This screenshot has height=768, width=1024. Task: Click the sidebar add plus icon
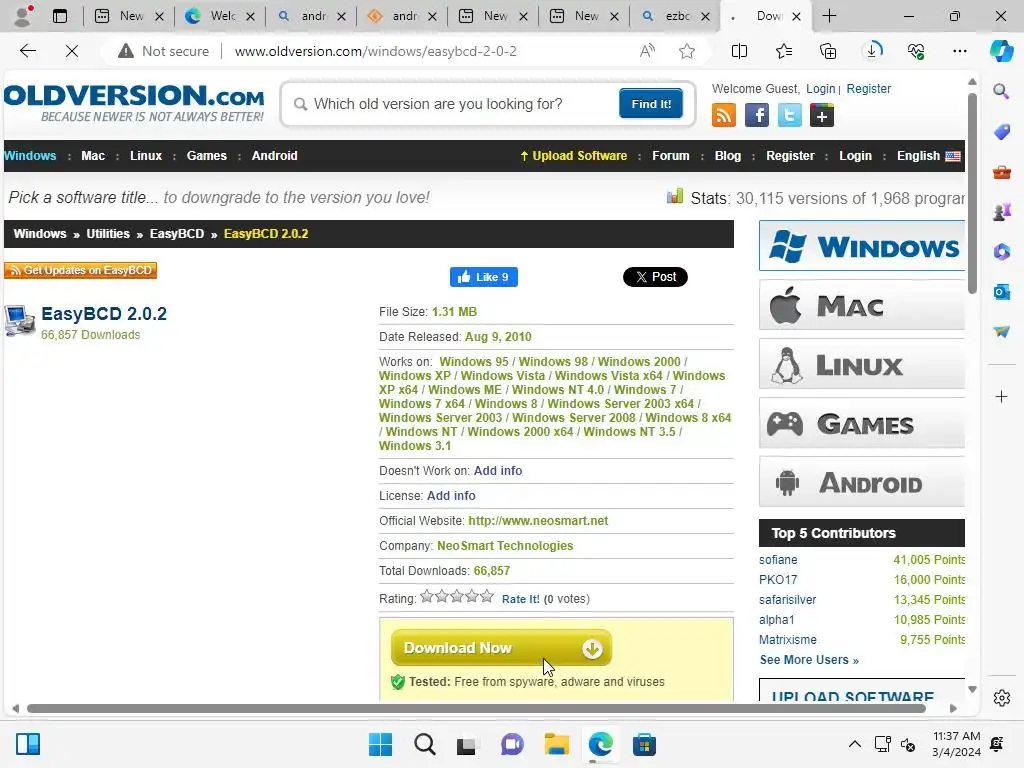click(x=1001, y=396)
